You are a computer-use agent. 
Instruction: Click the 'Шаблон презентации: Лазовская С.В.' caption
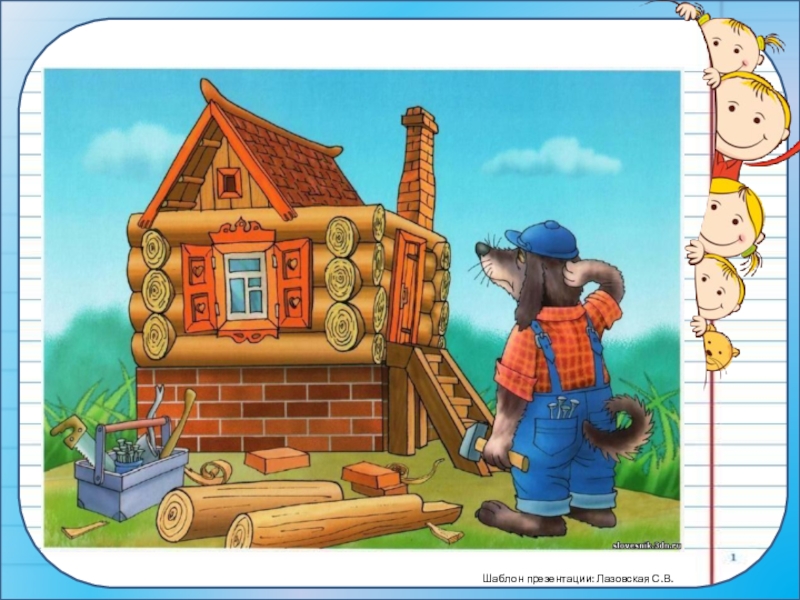tap(578, 579)
